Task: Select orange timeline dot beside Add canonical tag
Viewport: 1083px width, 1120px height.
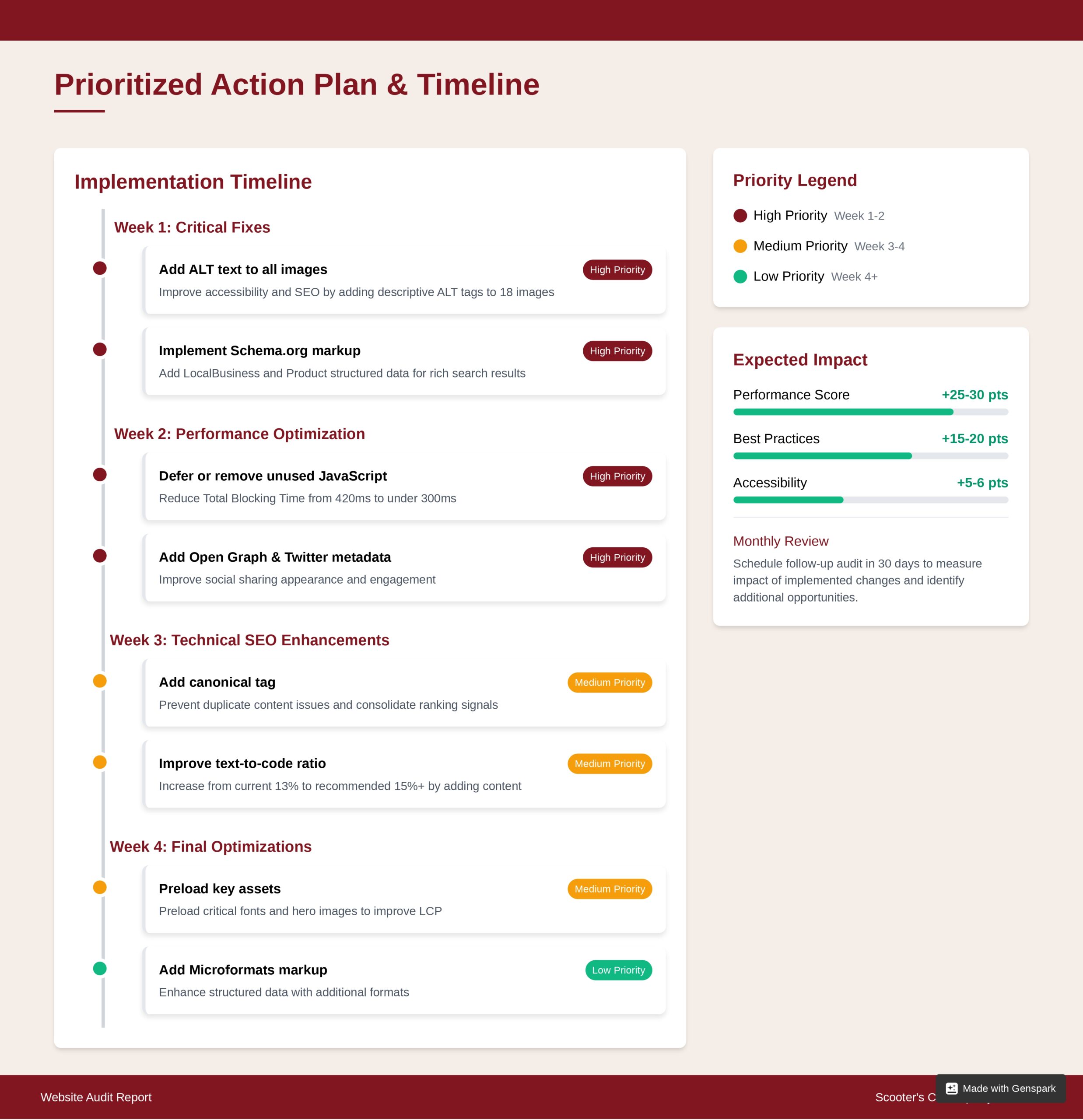Action: pos(100,681)
